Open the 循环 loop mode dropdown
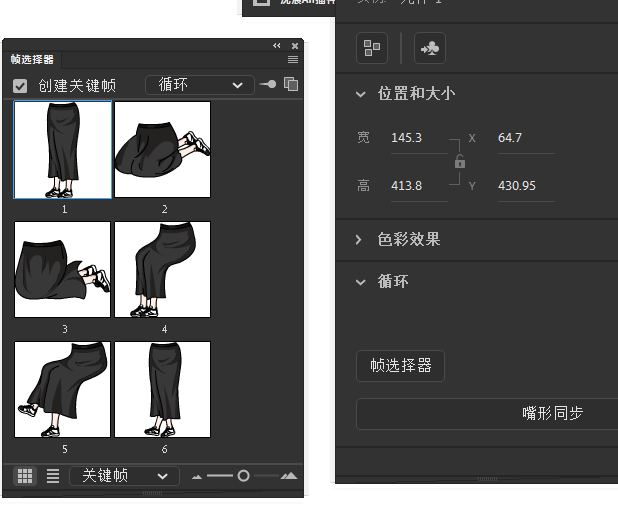This screenshot has width=618, height=512. (x=199, y=85)
